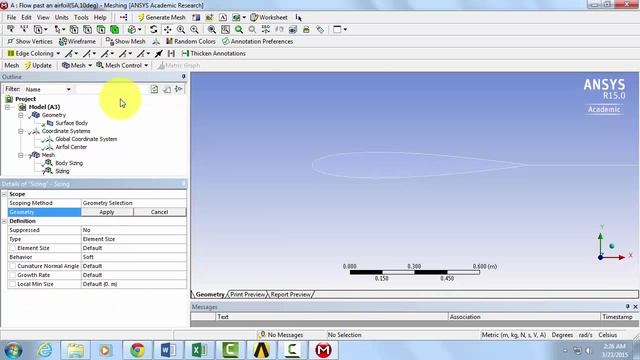
Task: Open the Mesh dropdown menu
Action: click(x=77, y=65)
